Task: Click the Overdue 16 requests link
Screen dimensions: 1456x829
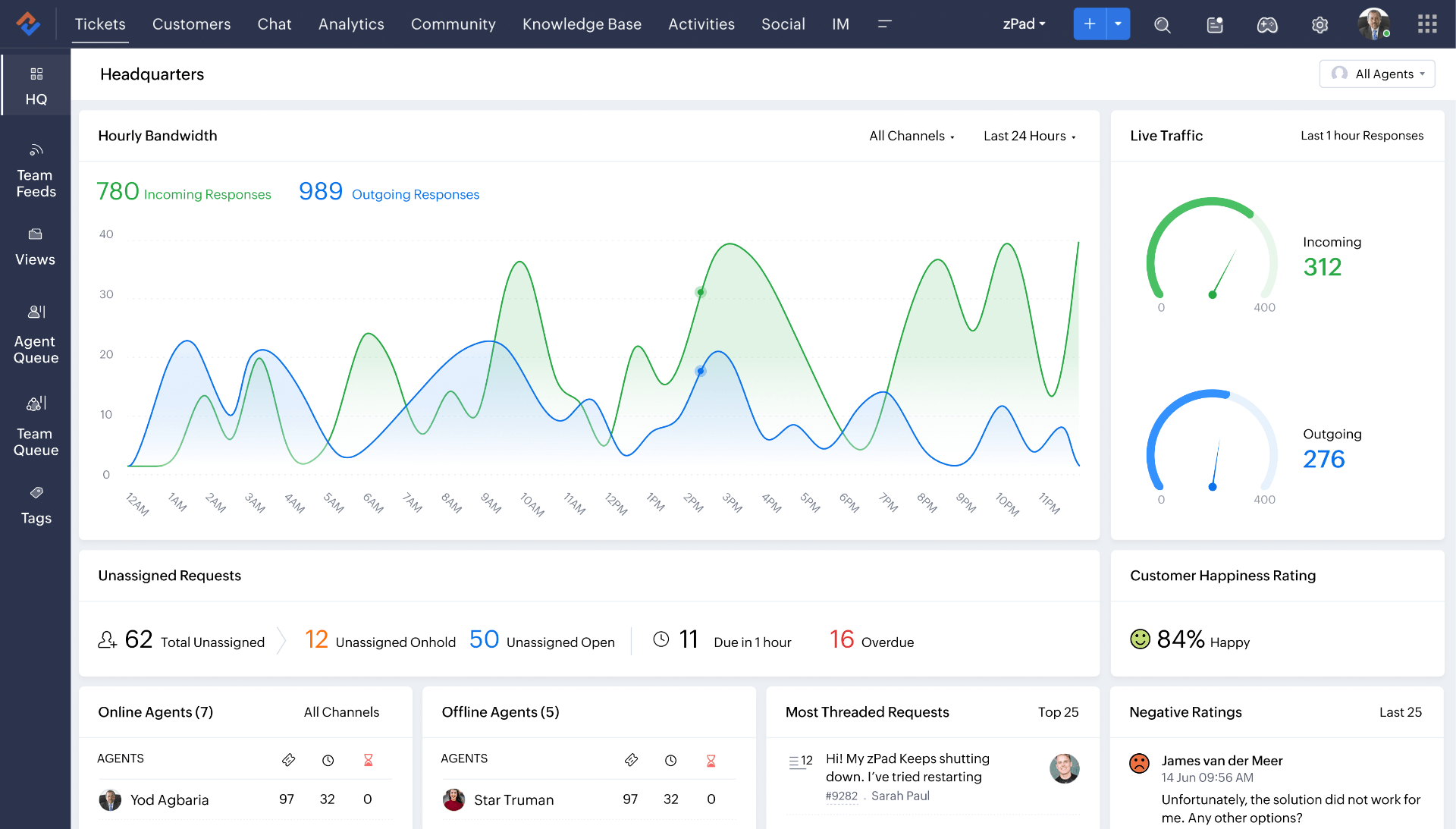Action: (x=873, y=640)
